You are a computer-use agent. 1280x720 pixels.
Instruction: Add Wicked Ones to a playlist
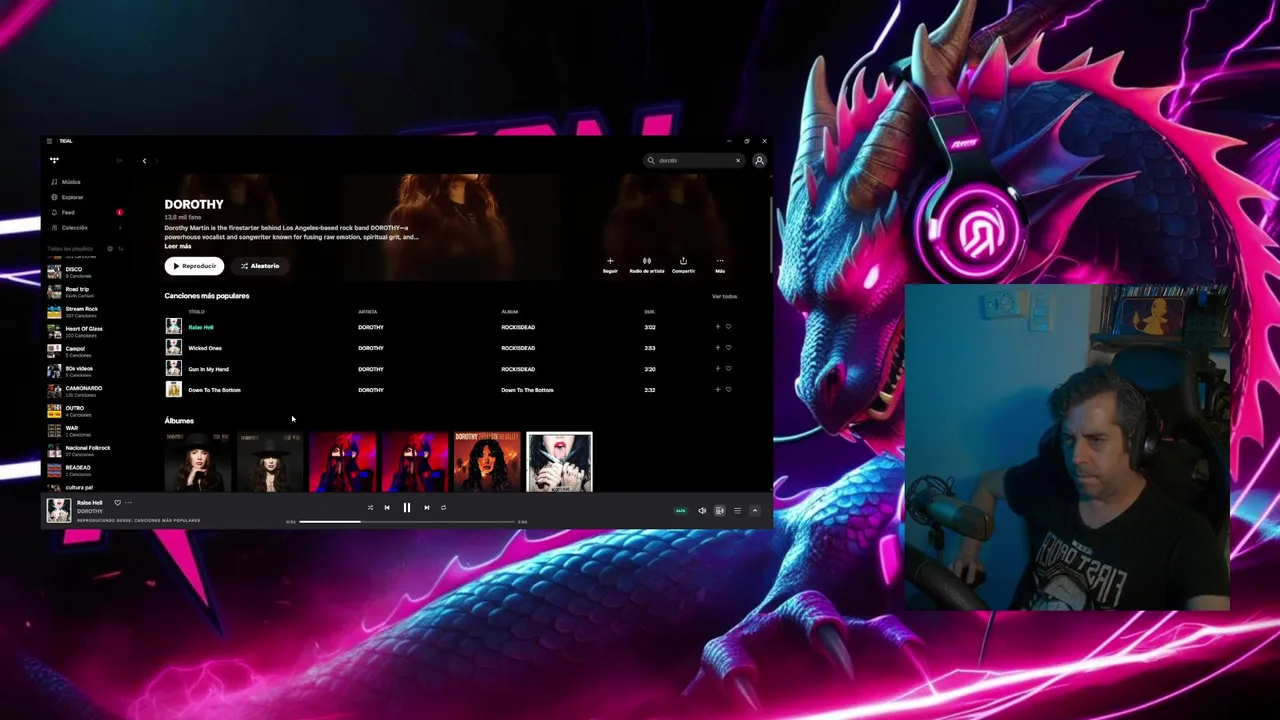tap(717, 348)
